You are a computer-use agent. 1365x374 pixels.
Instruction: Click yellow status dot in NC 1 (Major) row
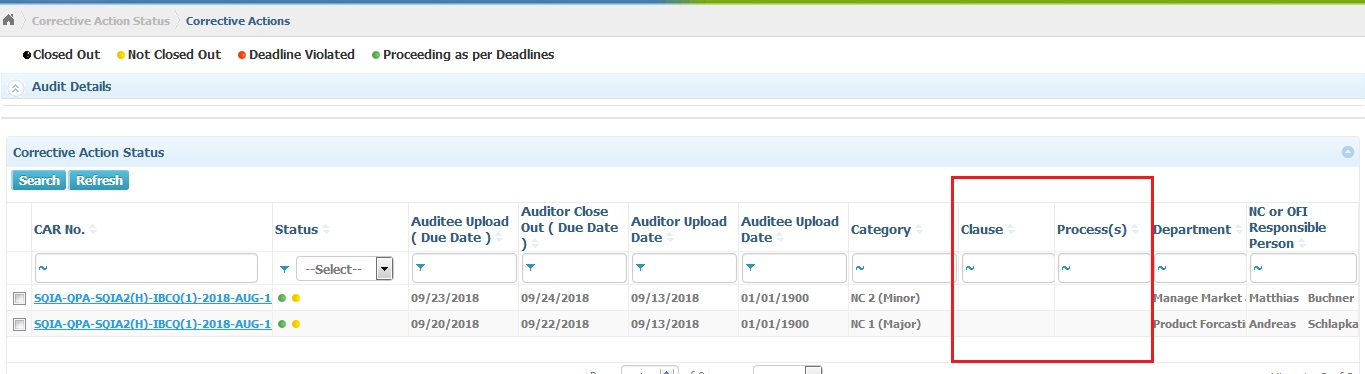tap(296, 324)
